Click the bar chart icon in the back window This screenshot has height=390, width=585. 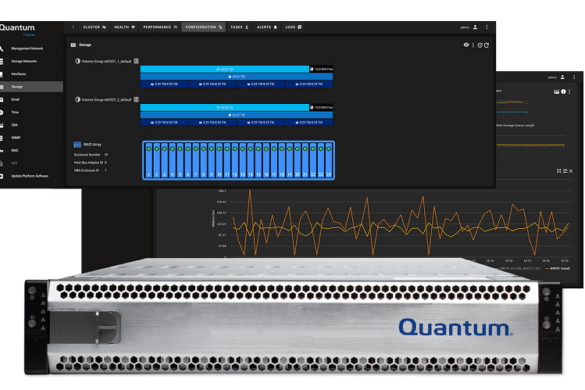pos(556,91)
